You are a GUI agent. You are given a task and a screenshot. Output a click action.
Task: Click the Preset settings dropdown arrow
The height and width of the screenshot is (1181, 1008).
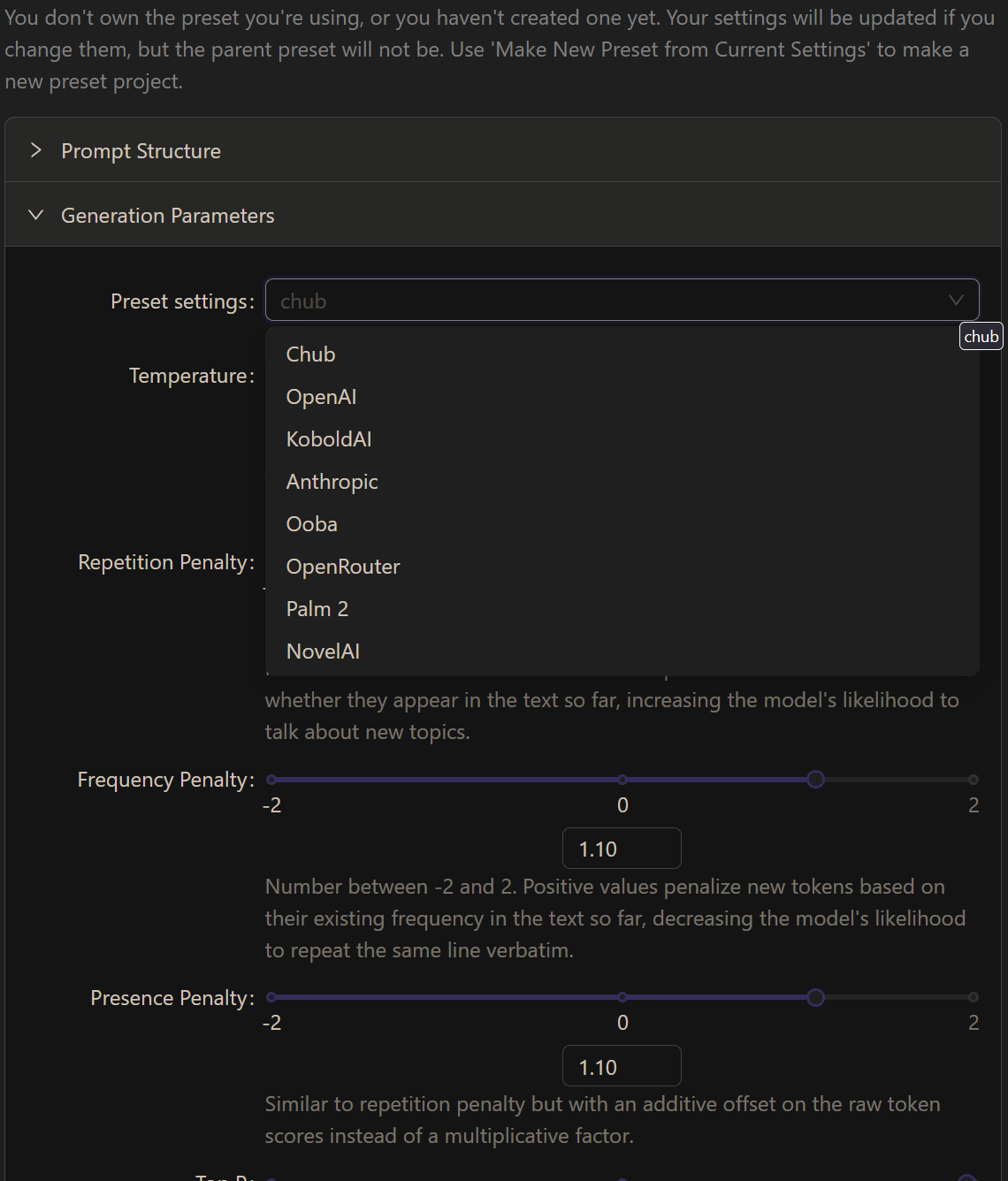pos(956,301)
